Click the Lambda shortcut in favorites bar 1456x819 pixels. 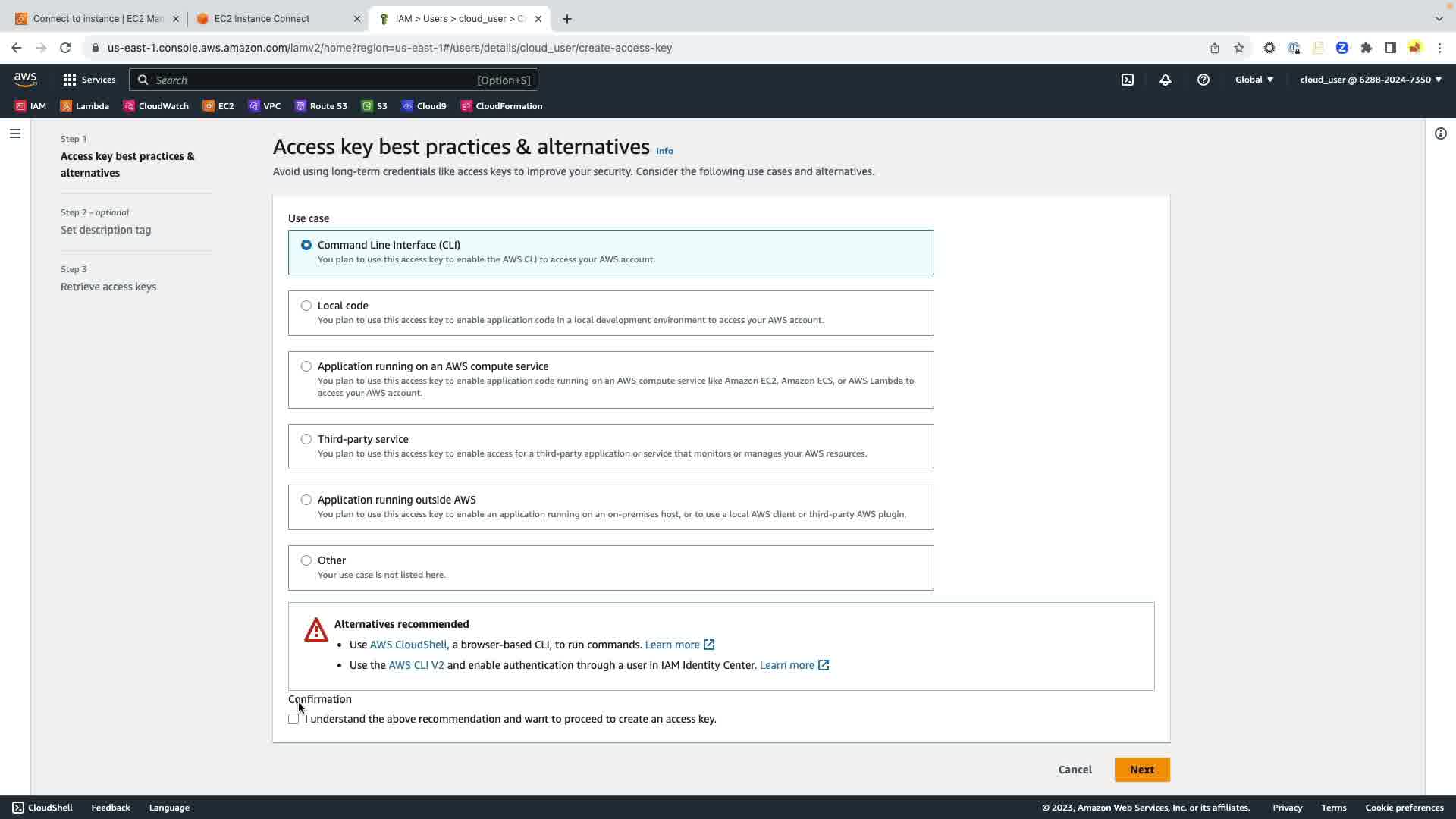click(85, 106)
